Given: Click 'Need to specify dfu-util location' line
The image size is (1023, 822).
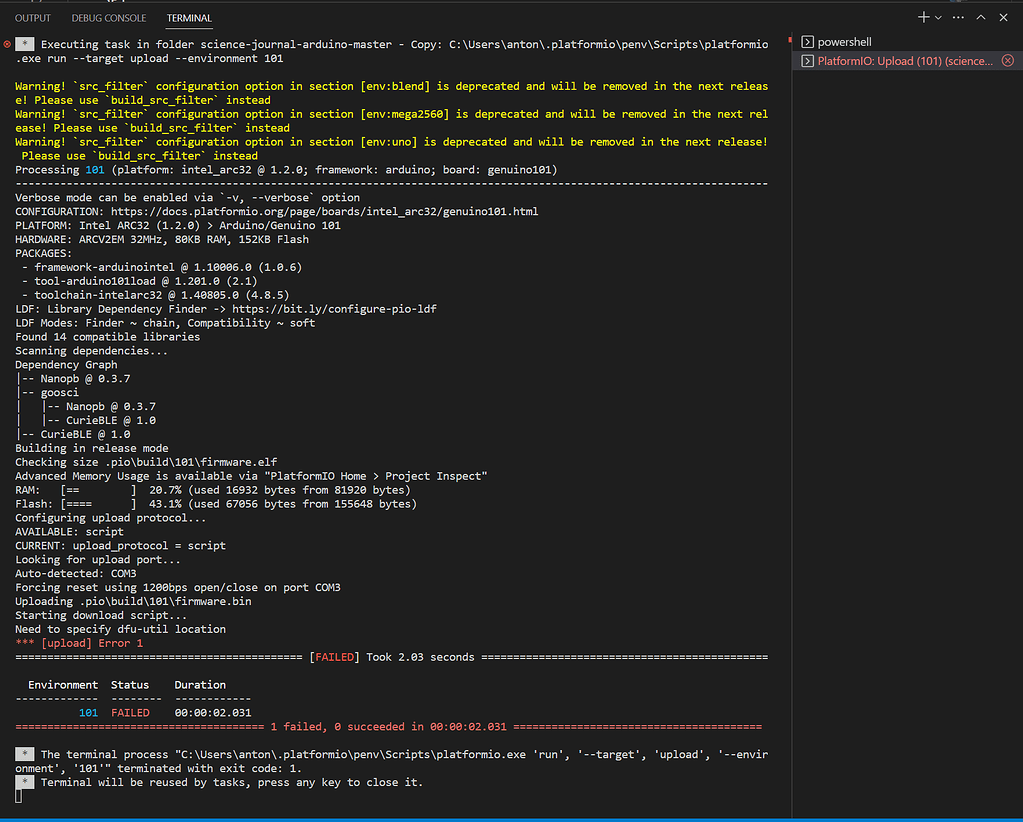Looking at the screenshot, I should point(120,629).
